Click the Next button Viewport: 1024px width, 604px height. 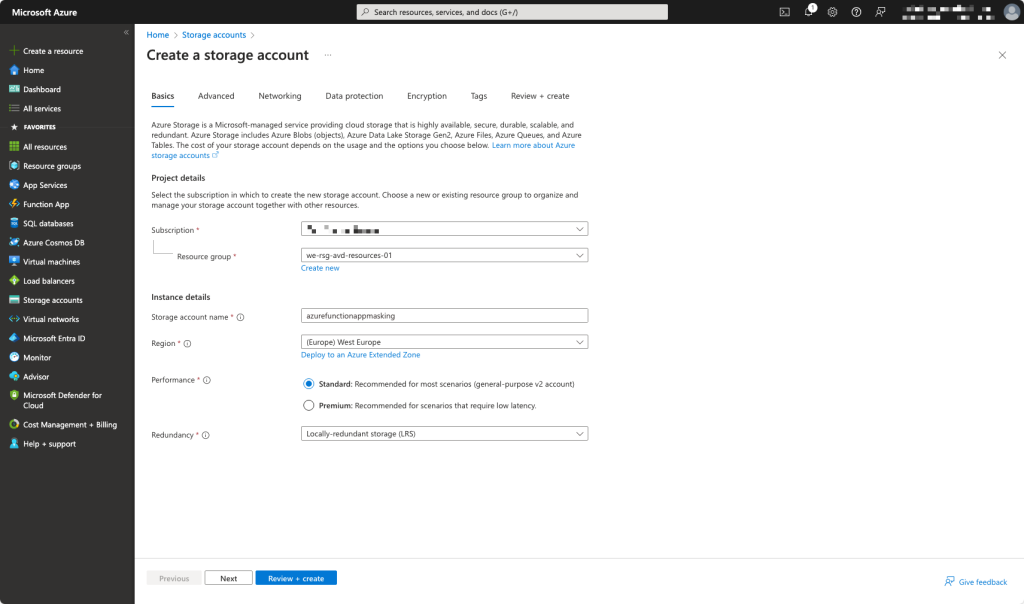click(x=229, y=578)
